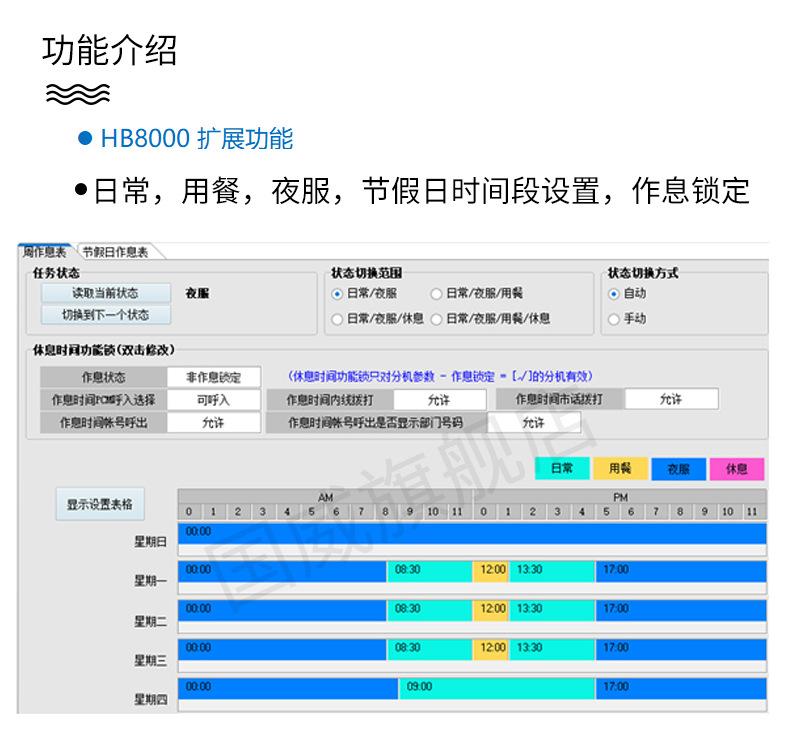
Task: Pick the cyan 日常 legend swatch
Action: pos(562,469)
